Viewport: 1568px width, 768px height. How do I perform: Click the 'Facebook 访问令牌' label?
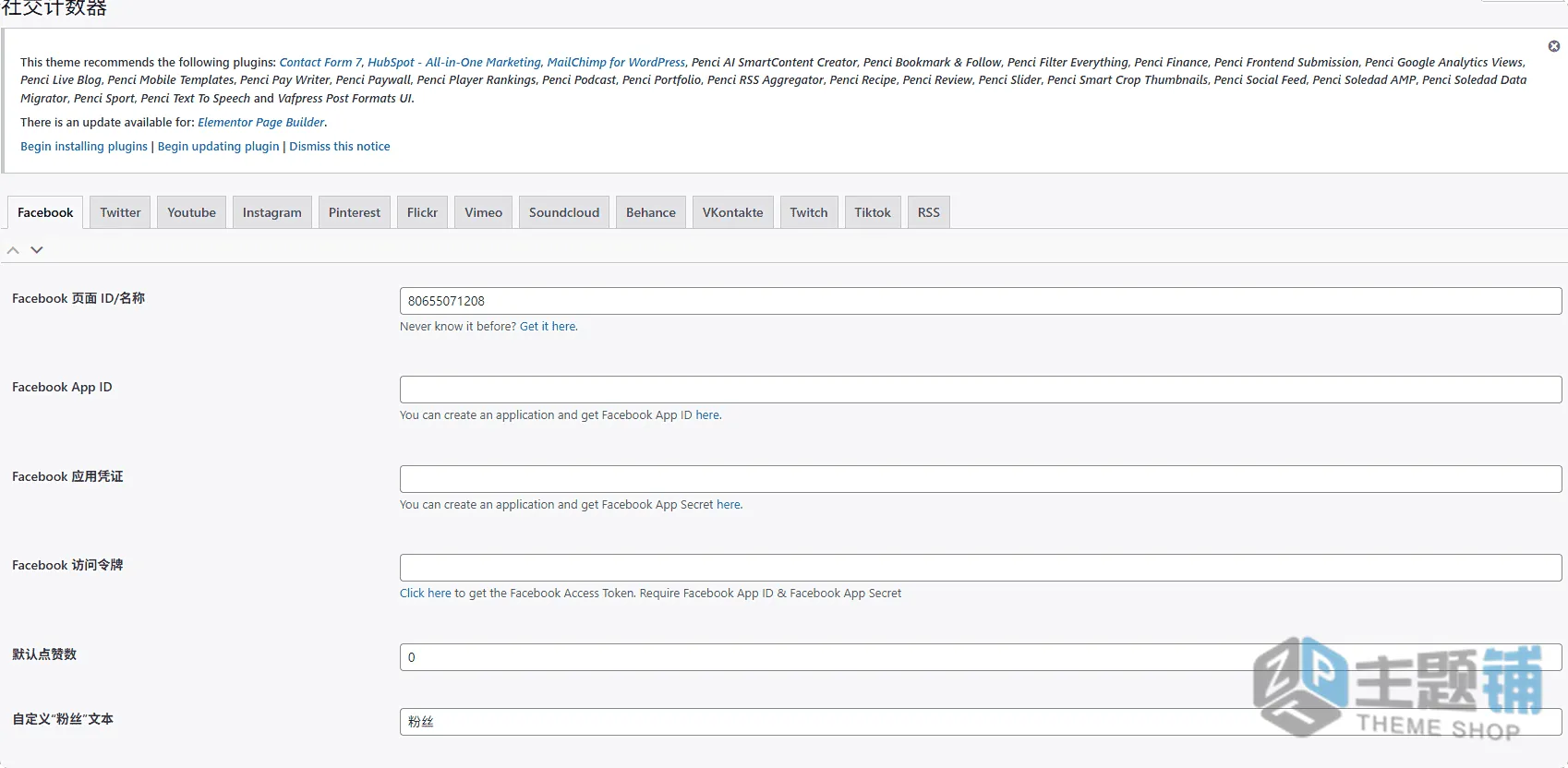[x=67, y=565]
